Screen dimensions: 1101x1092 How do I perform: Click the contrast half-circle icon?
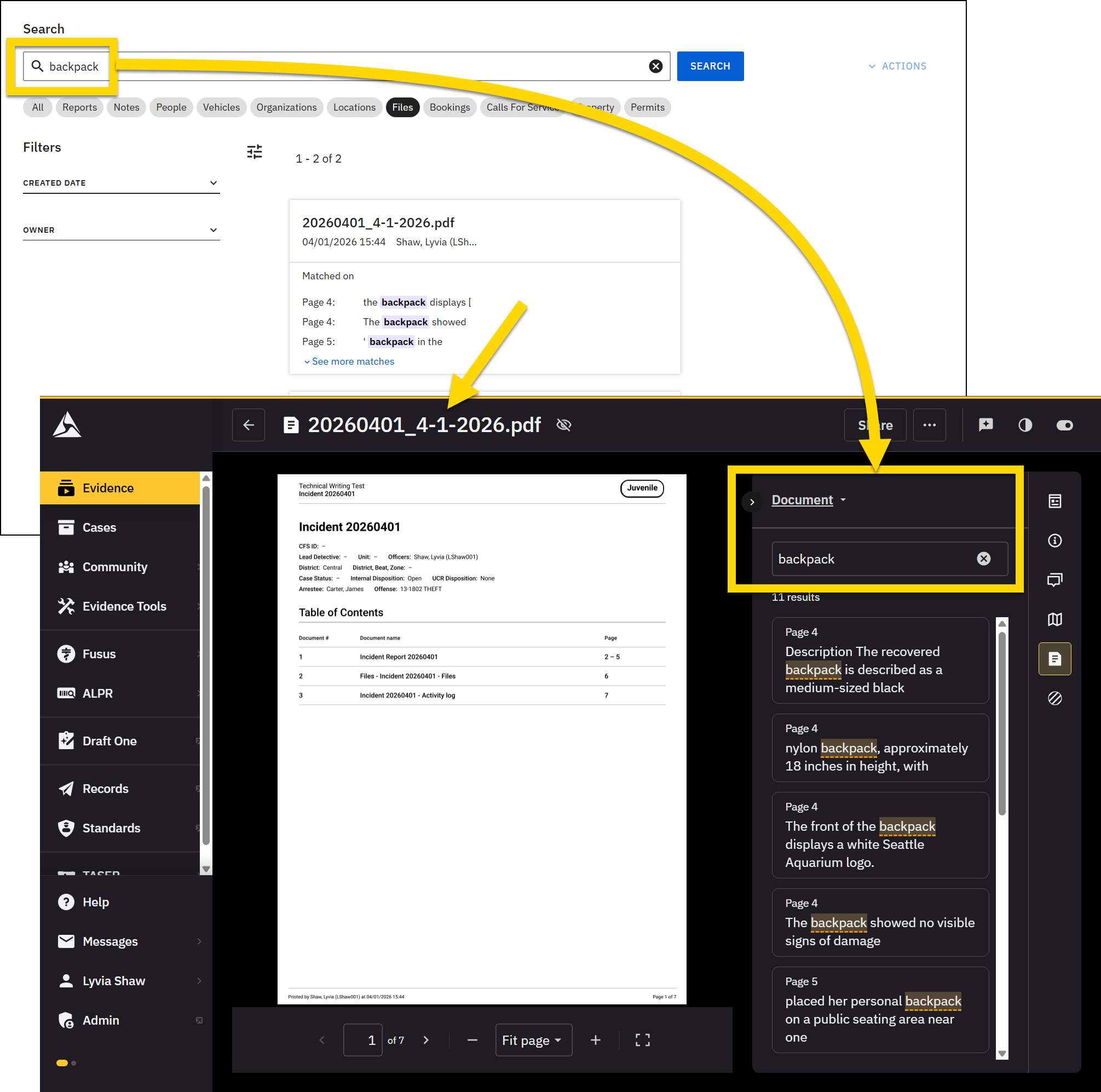tap(1025, 425)
